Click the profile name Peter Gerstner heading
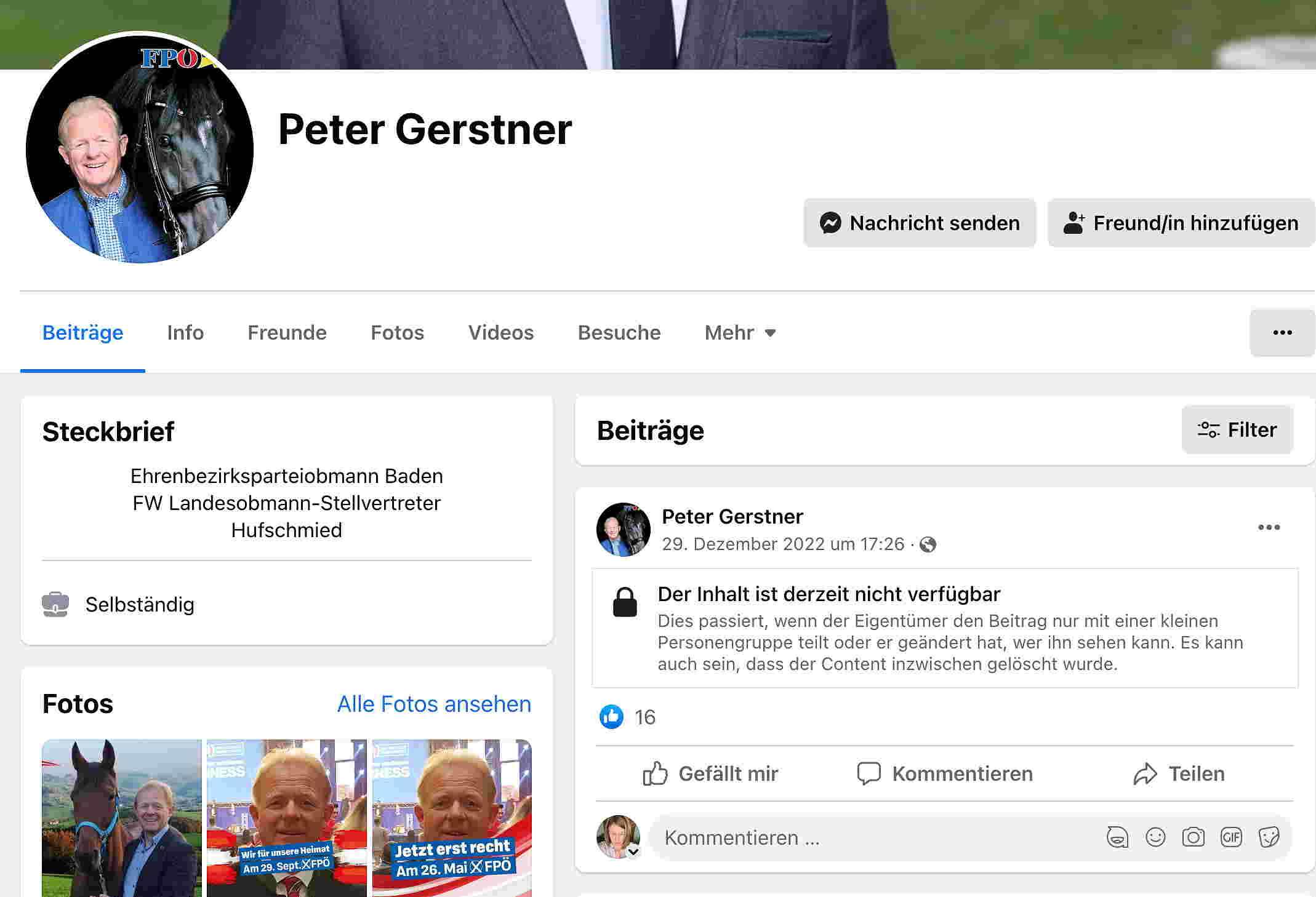 [425, 129]
